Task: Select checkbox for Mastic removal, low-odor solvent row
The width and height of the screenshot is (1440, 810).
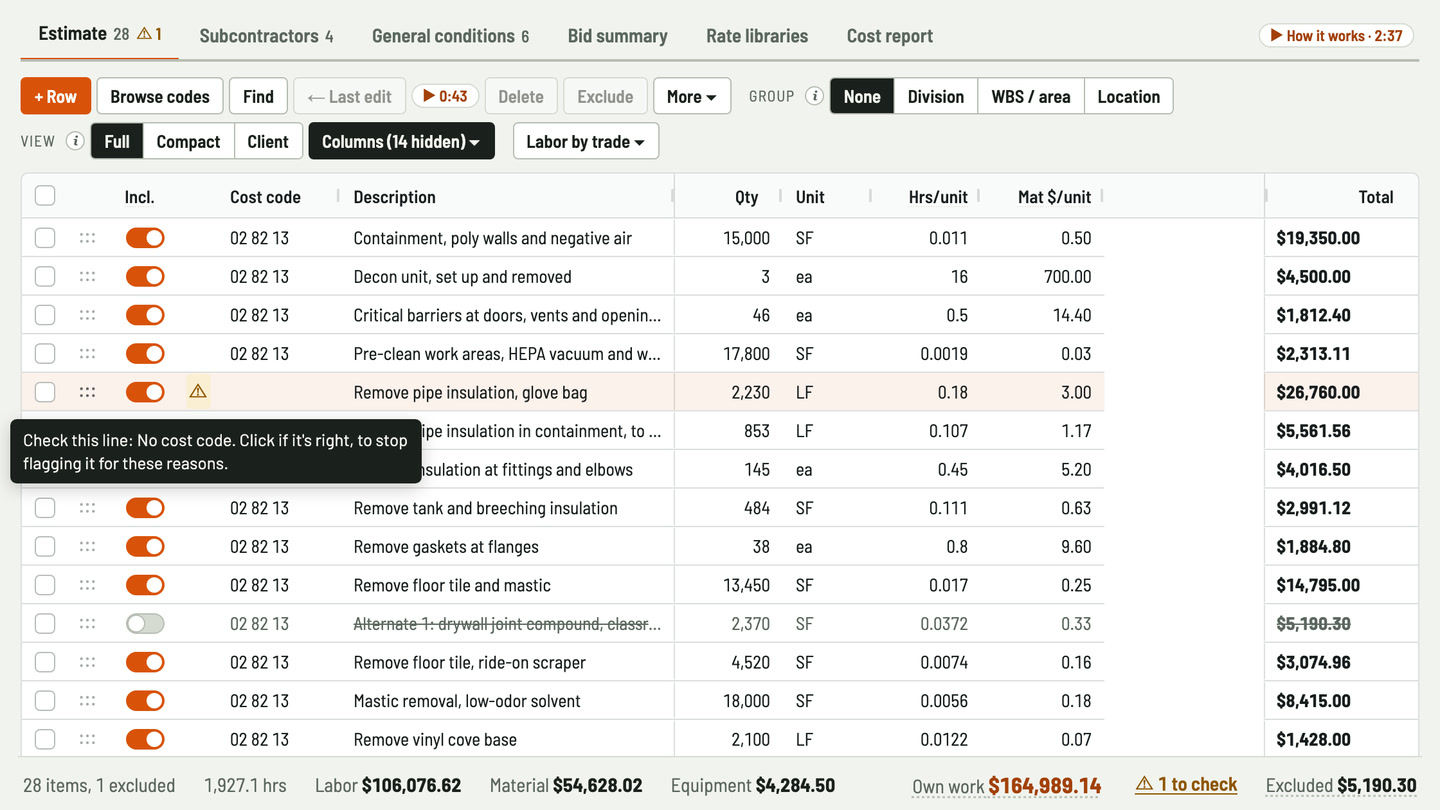Action: [x=45, y=700]
